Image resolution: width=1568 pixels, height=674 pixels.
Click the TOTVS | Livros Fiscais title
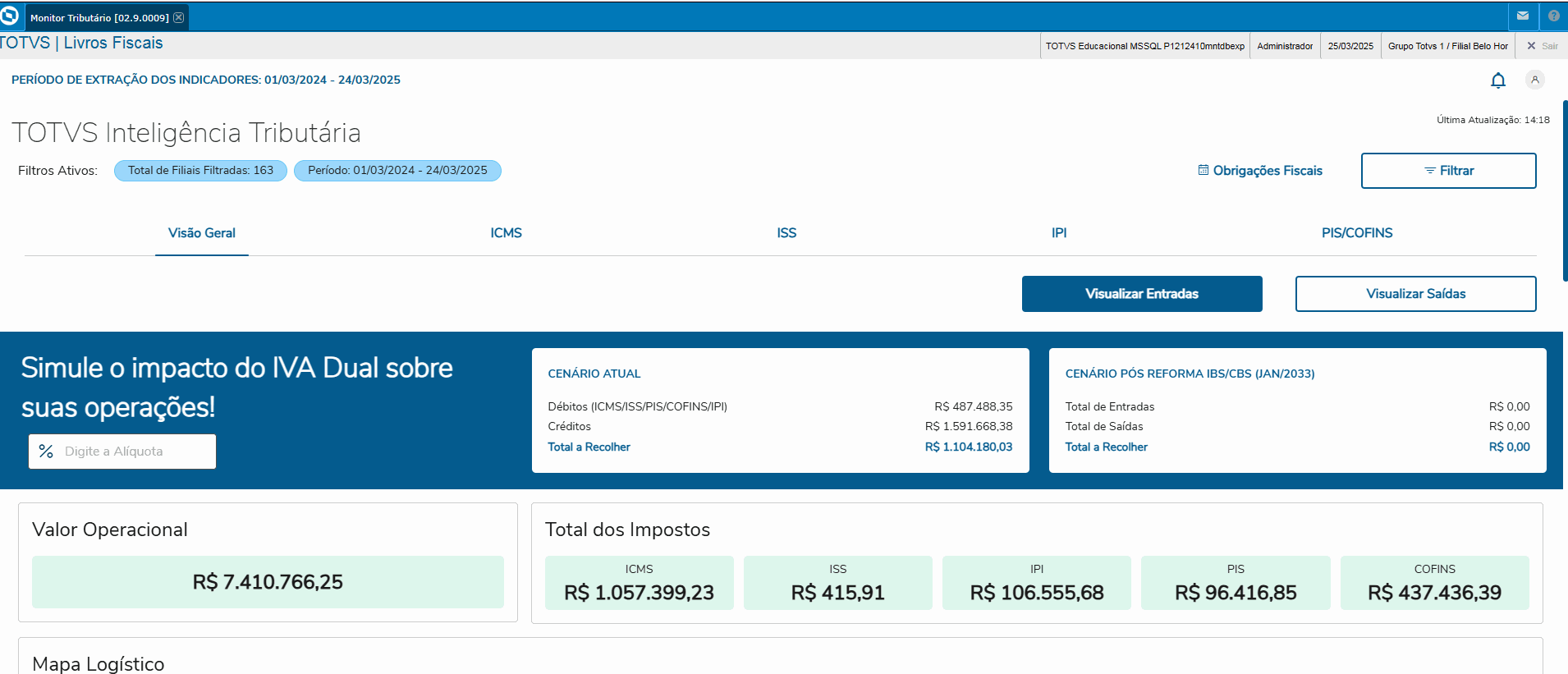81,44
